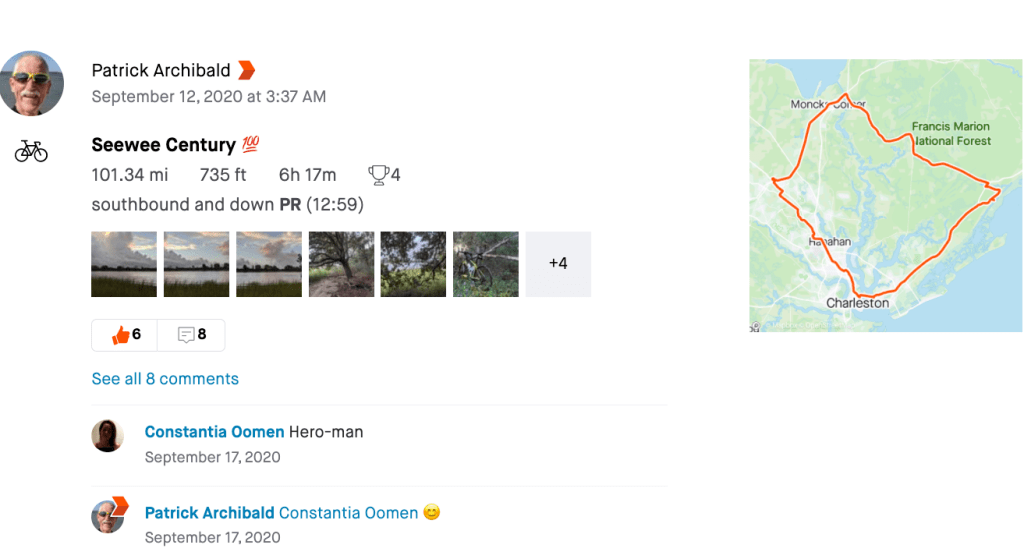Click the orange subscriber badge beside Patrick Archibald

(x=246, y=70)
